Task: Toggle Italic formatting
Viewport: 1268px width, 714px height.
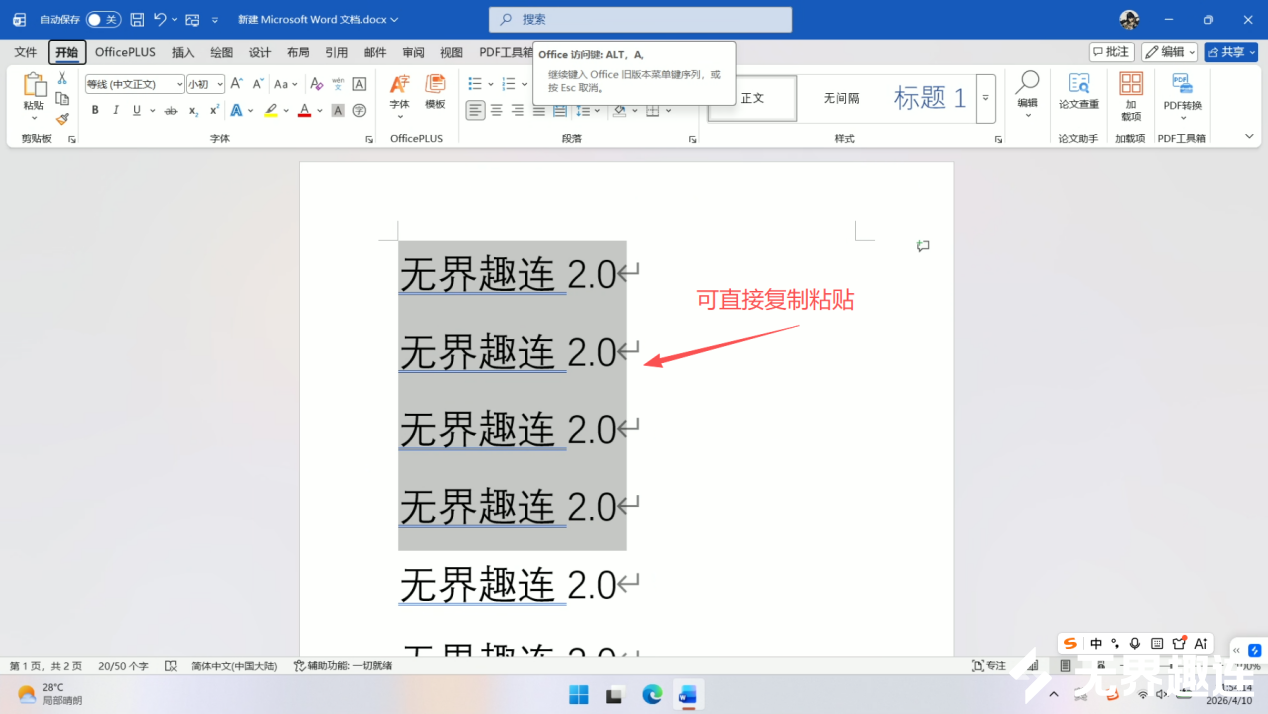Action: point(116,110)
